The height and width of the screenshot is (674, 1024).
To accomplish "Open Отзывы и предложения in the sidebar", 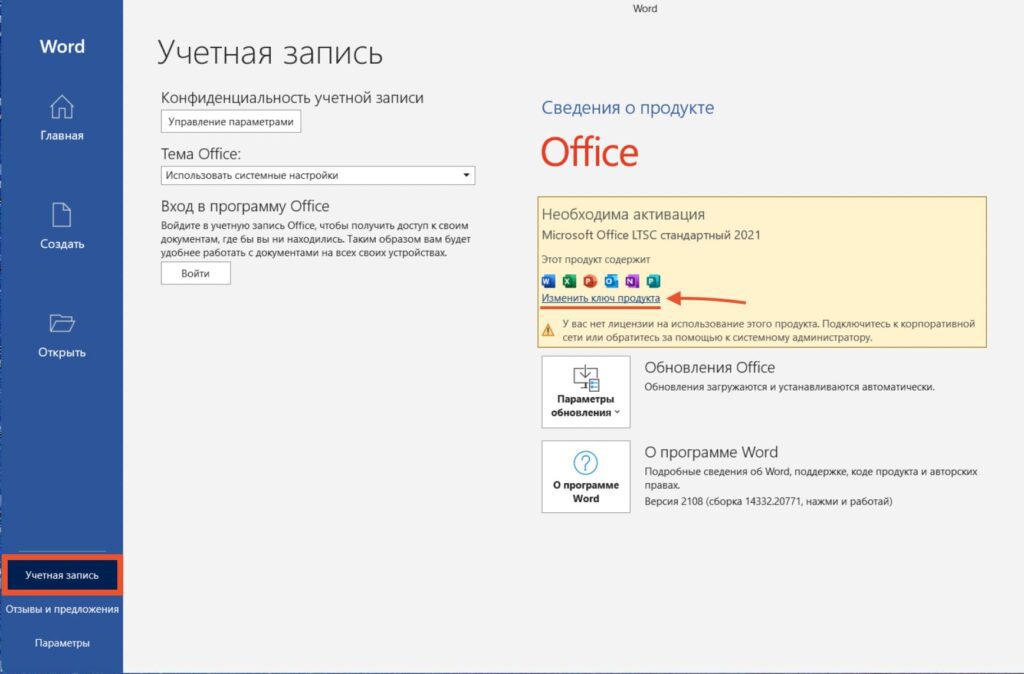I will [x=62, y=609].
